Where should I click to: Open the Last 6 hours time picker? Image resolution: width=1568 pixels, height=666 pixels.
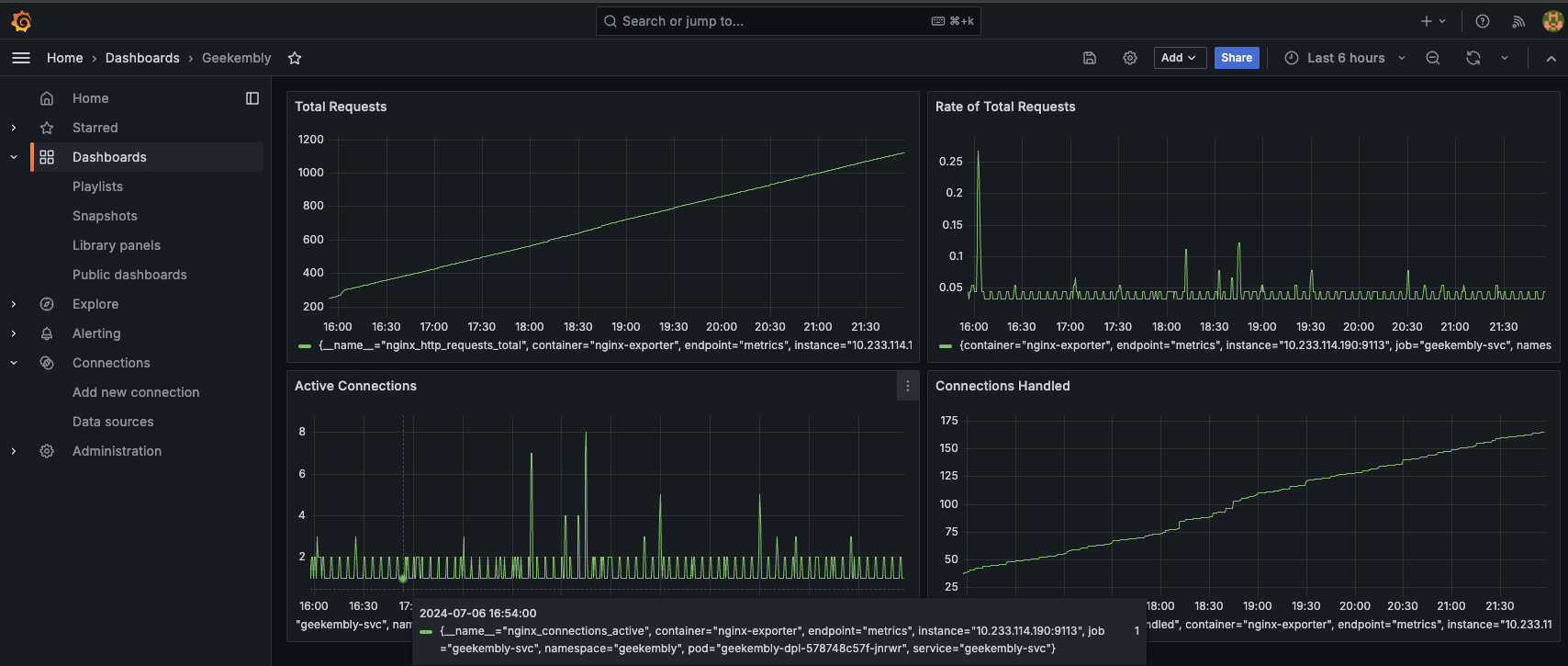[x=1344, y=58]
